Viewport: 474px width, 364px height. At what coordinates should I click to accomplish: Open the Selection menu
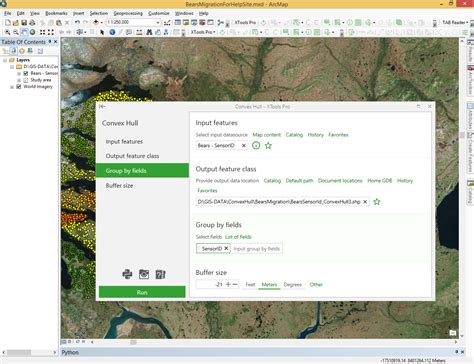click(99, 13)
